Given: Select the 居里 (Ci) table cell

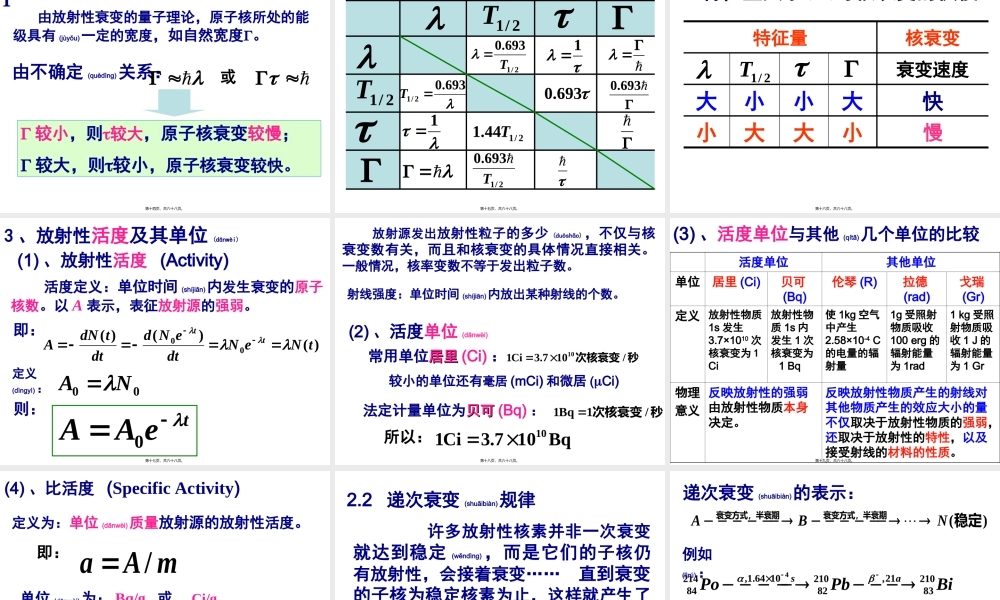Looking at the screenshot, I should pyautogui.click(x=735, y=282).
